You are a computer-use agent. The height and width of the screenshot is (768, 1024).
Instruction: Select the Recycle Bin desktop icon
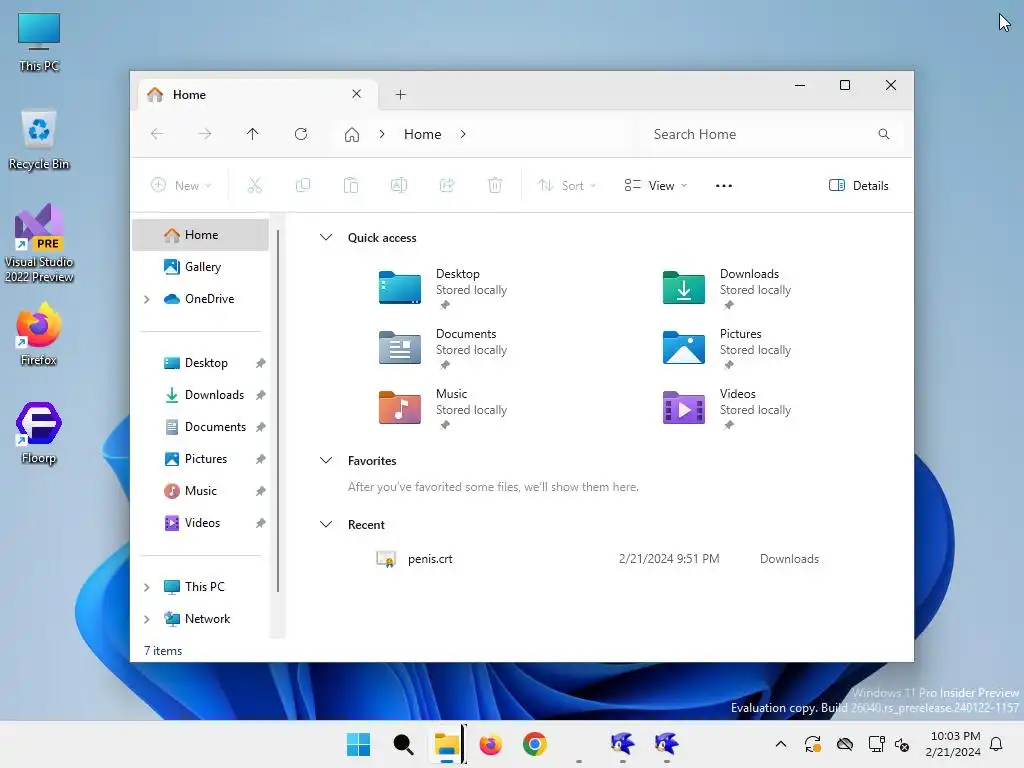(x=39, y=140)
